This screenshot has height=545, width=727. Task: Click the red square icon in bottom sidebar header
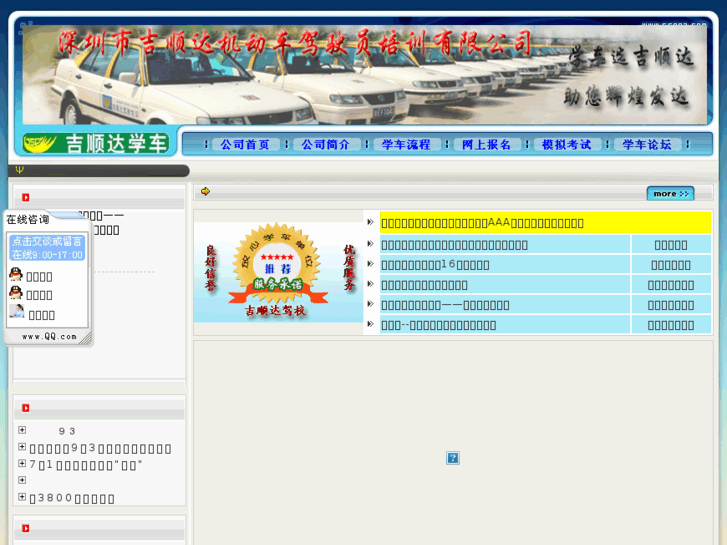pyautogui.click(x=26, y=528)
